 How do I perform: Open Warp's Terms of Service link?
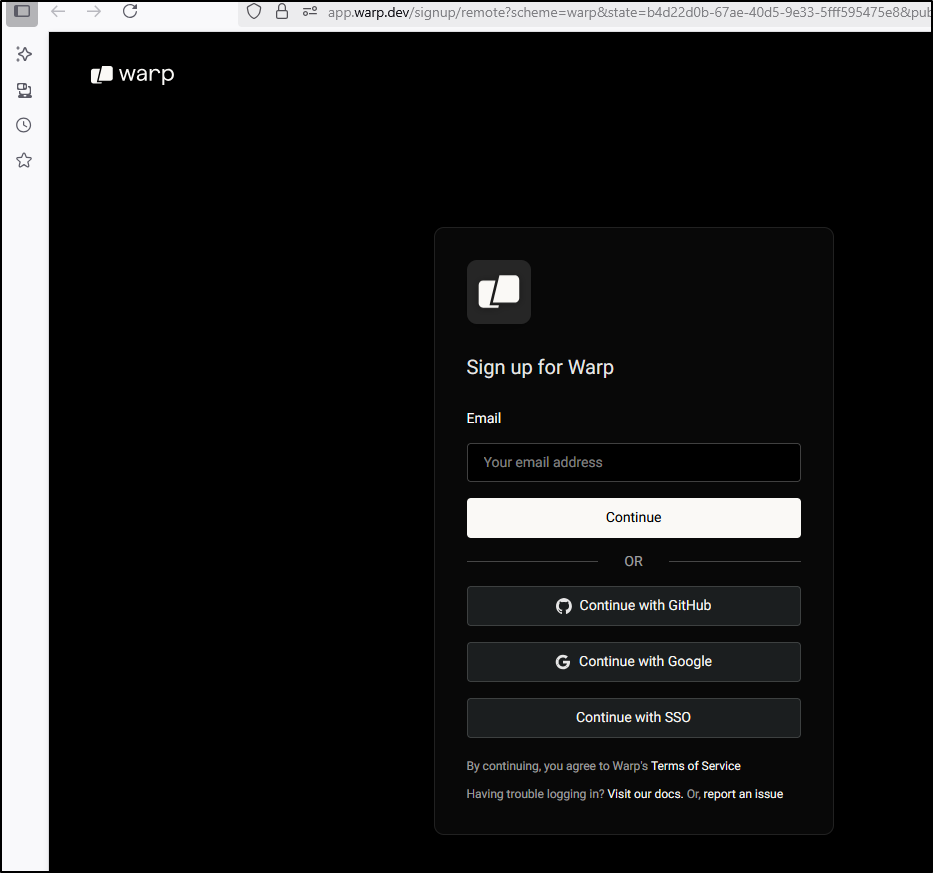tap(695, 765)
